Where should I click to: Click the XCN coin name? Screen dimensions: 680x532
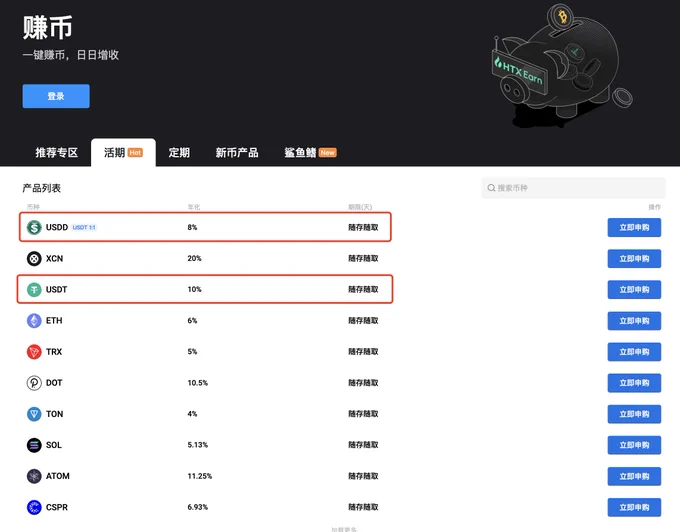(54, 258)
